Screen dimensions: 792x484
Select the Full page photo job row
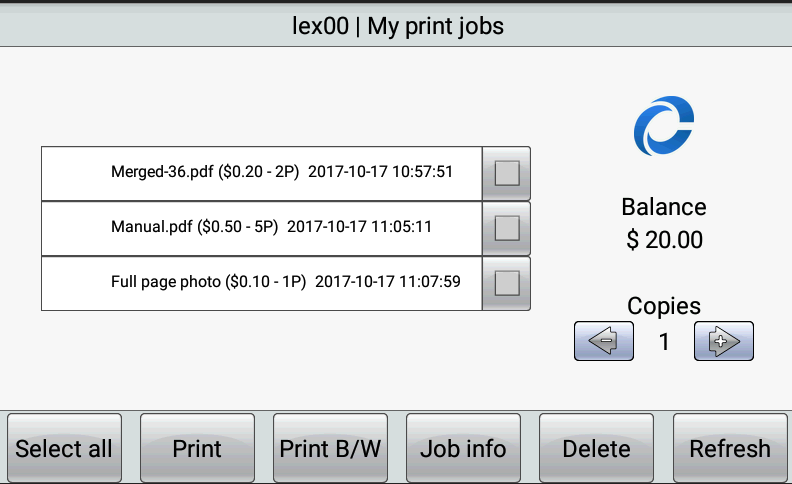coord(262,283)
